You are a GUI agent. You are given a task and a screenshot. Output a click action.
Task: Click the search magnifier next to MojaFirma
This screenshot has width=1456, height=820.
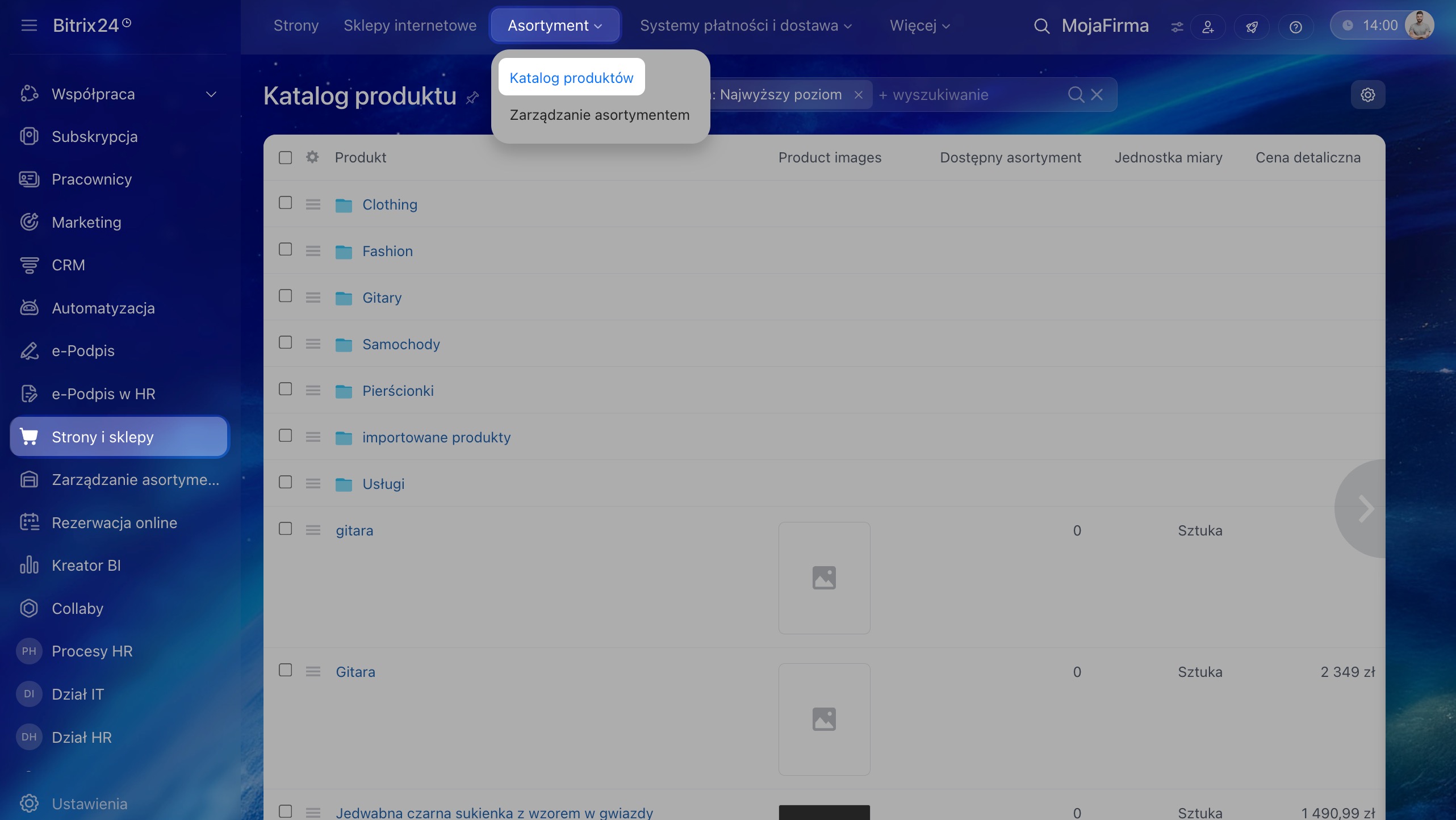(x=1041, y=26)
